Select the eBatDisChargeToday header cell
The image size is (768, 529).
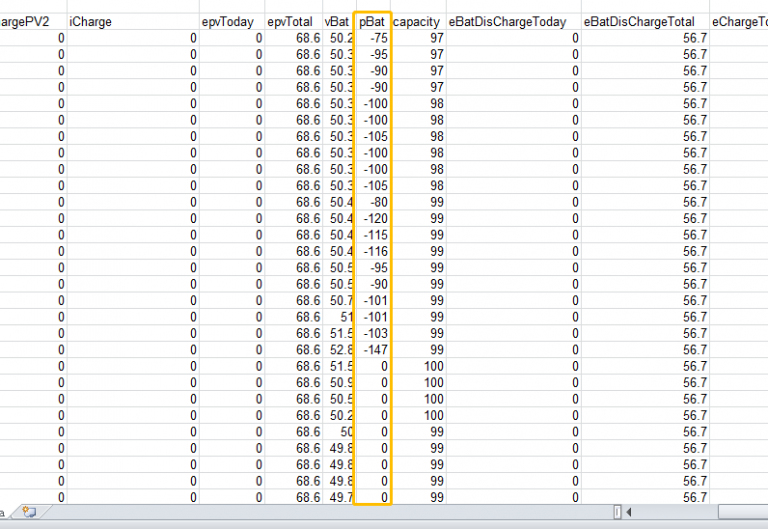(513, 22)
